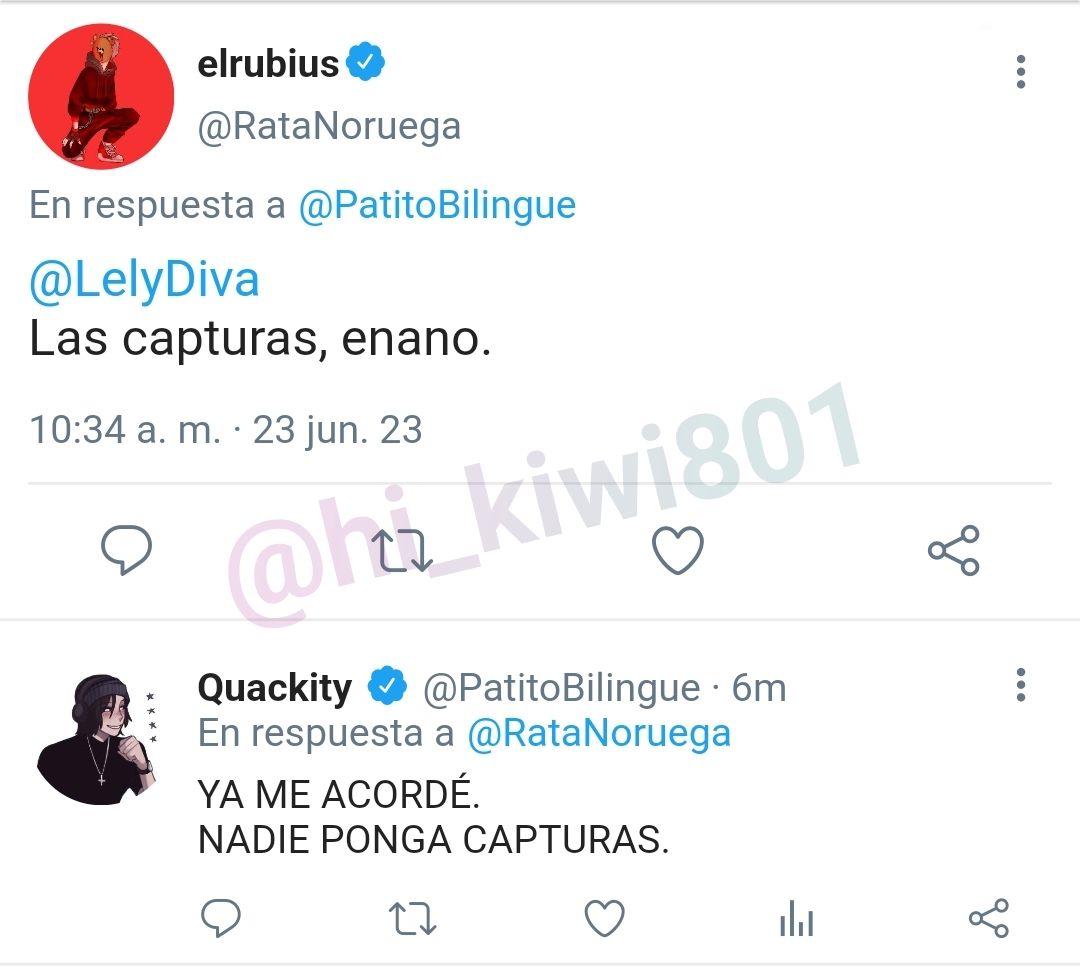
Task: Like the 'Las capturas, enano' tweet
Action: point(678,550)
